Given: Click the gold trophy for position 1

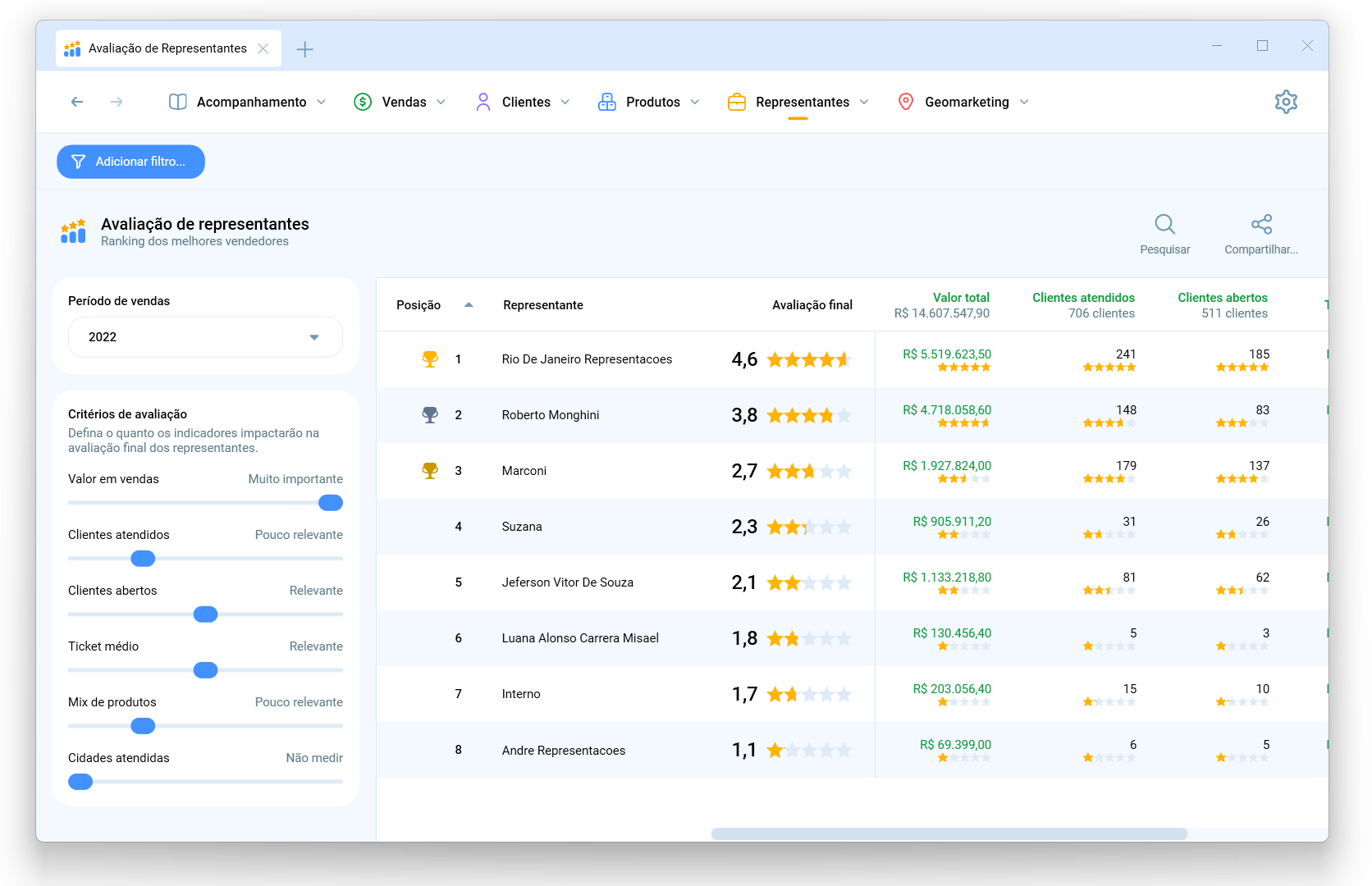Looking at the screenshot, I should (430, 359).
